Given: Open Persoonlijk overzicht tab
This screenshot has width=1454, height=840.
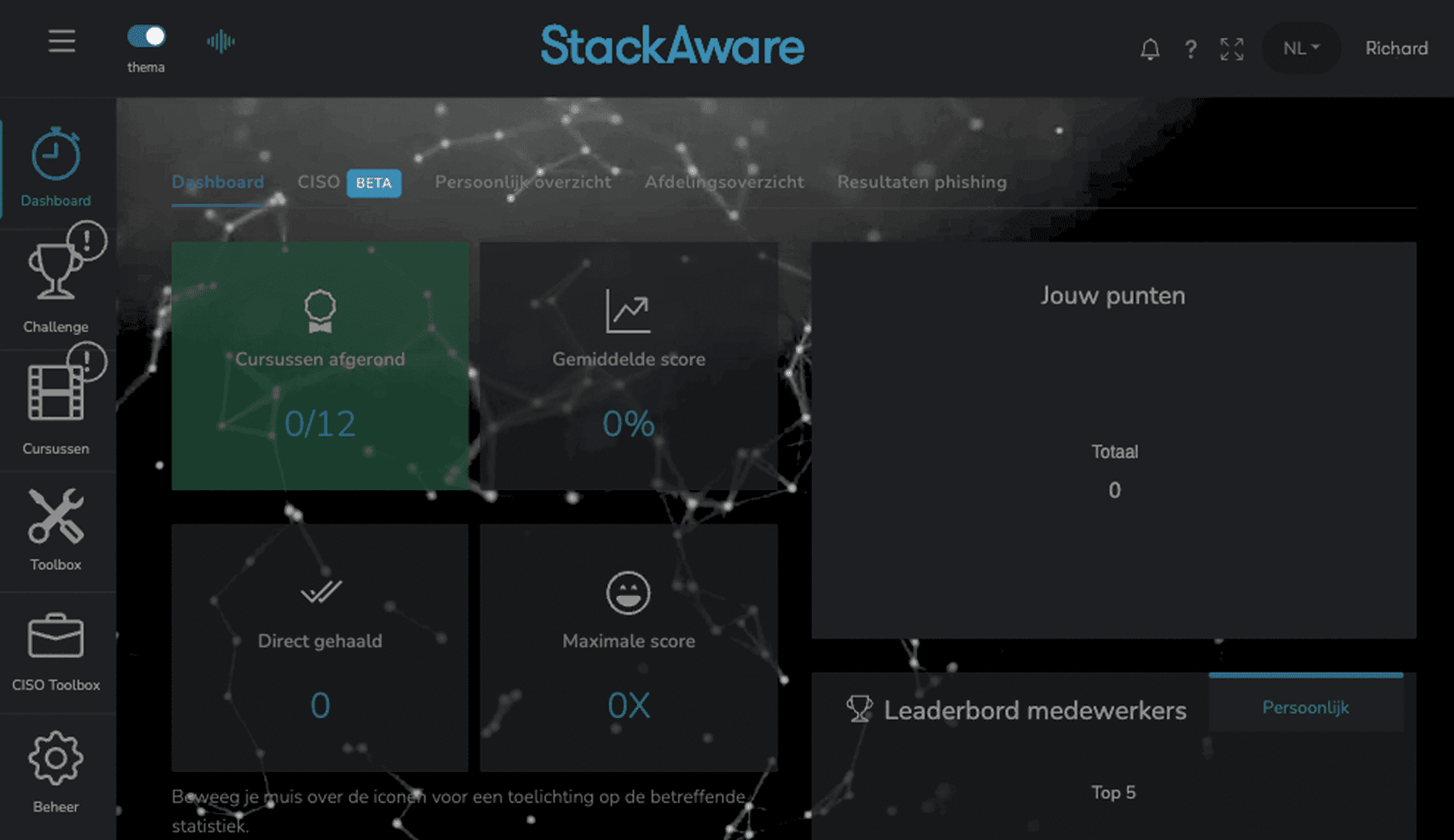Looking at the screenshot, I should 523,182.
